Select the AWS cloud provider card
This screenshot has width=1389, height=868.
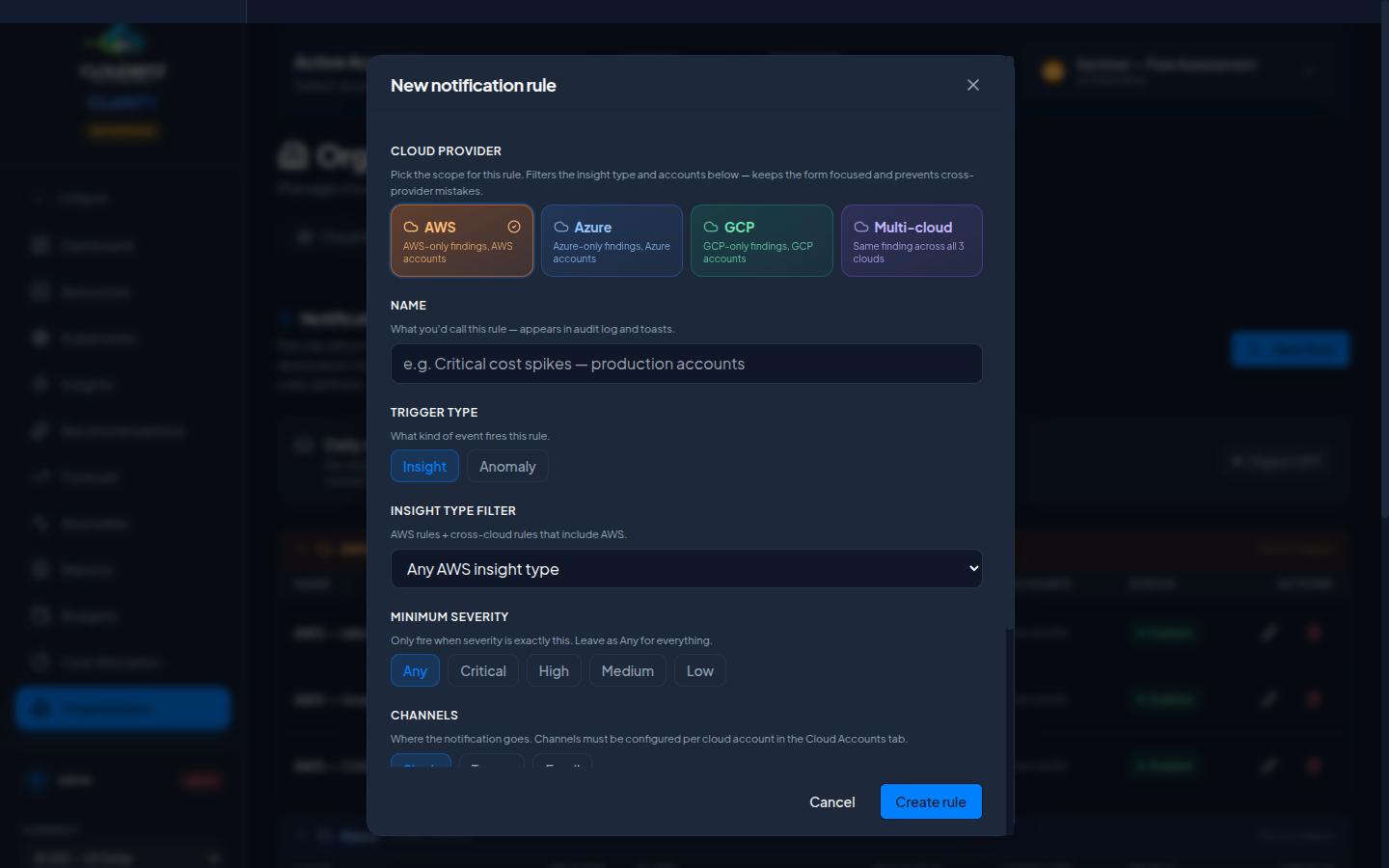pos(462,240)
